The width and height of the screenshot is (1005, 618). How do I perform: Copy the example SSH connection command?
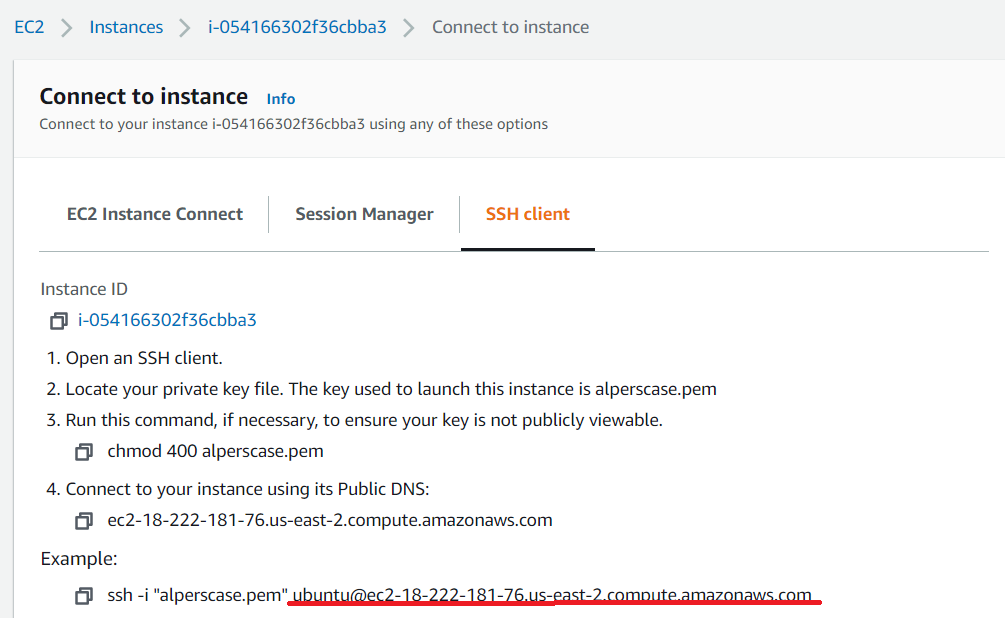click(84, 594)
